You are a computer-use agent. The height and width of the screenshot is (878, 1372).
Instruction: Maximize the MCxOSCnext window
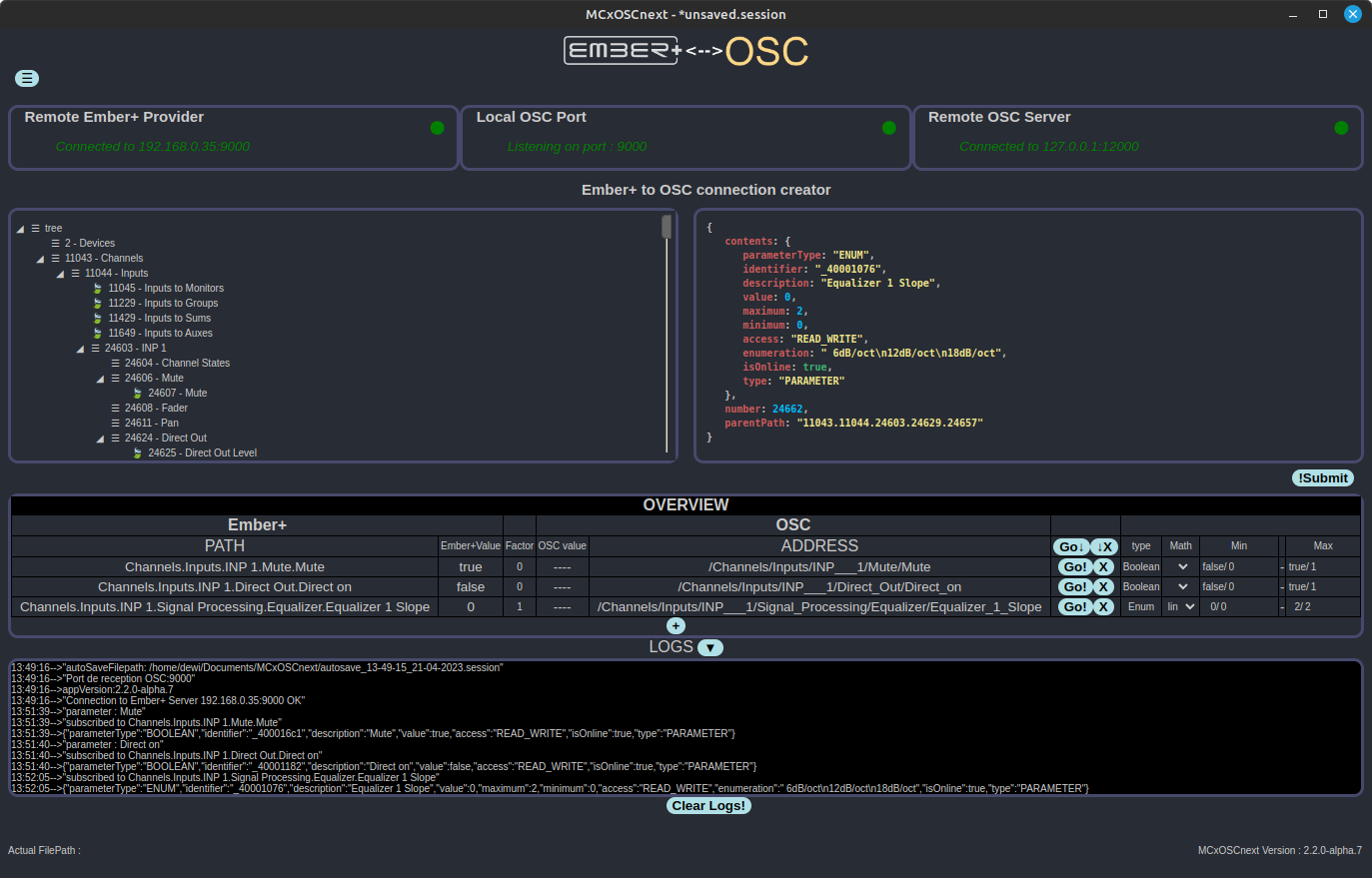1323,14
